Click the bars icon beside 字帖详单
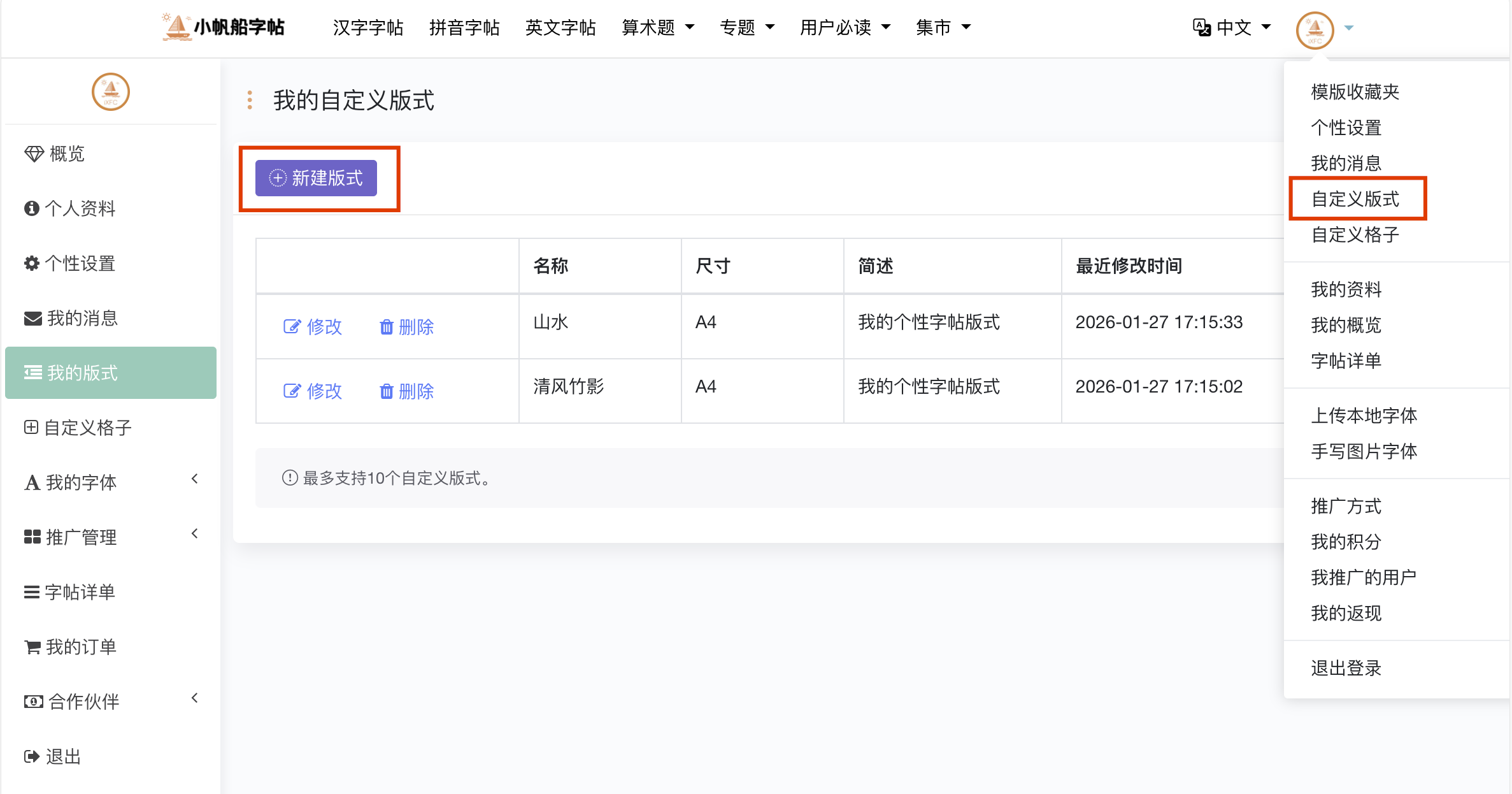Image resolution: width=1512 pixels, height=794 pixels. (x=32, y=592)
